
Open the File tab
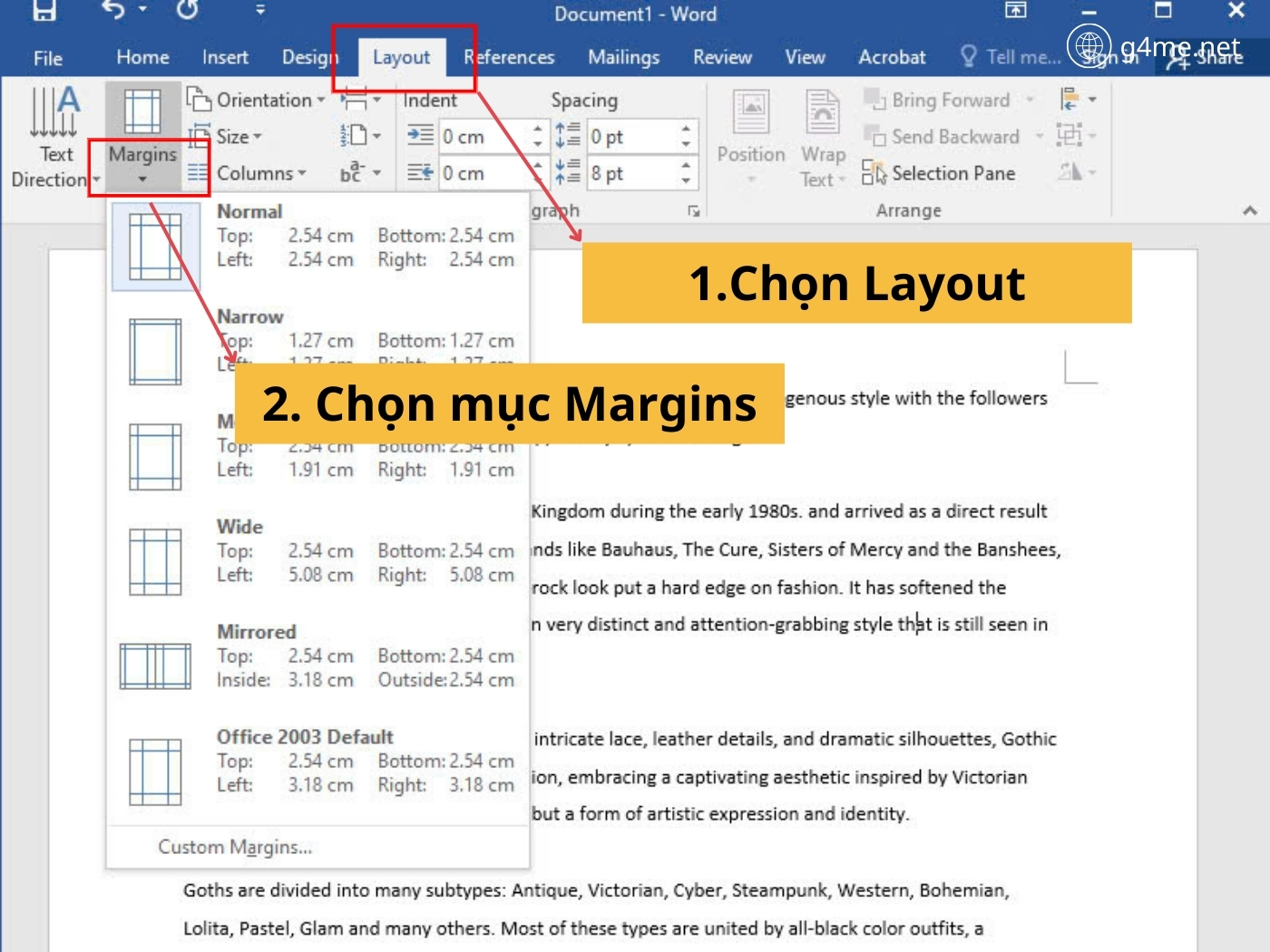tap(47, 58)
